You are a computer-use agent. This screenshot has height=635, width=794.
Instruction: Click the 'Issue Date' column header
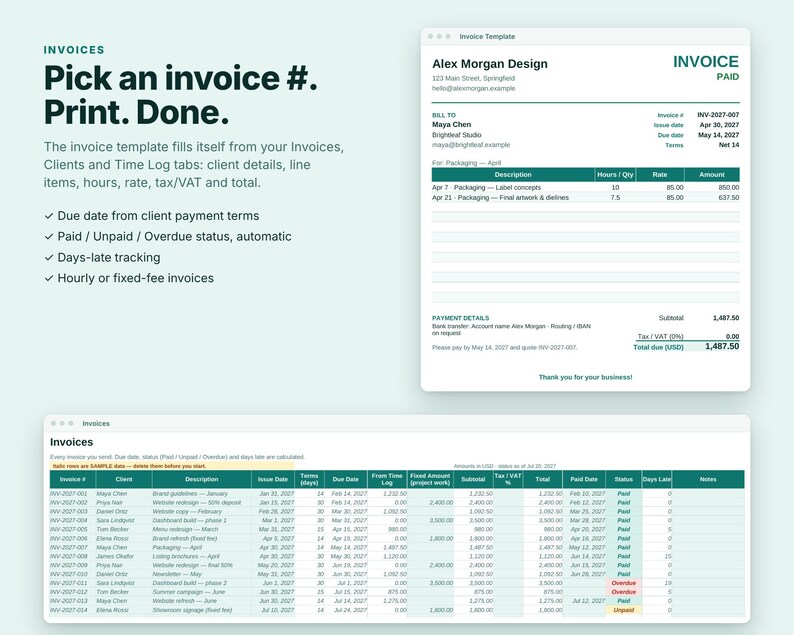pyautogui.click(x=272, y=479)
